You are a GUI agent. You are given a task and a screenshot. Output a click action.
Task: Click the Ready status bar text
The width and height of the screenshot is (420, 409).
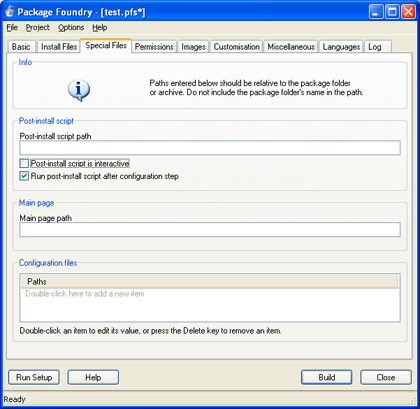15,399
